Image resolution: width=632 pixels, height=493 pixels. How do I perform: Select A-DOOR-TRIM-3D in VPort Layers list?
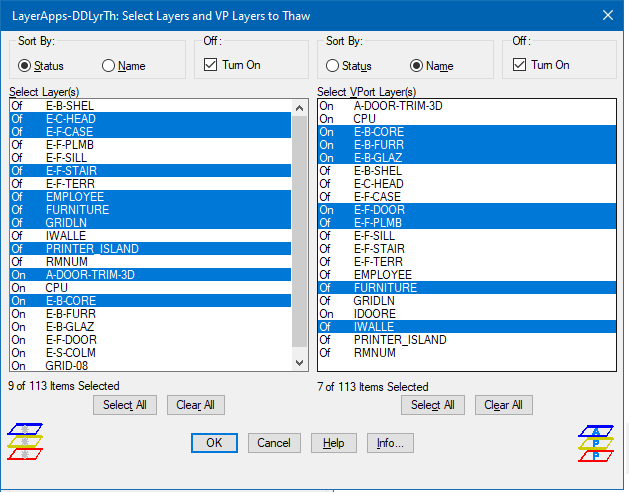tap(467, 106)
